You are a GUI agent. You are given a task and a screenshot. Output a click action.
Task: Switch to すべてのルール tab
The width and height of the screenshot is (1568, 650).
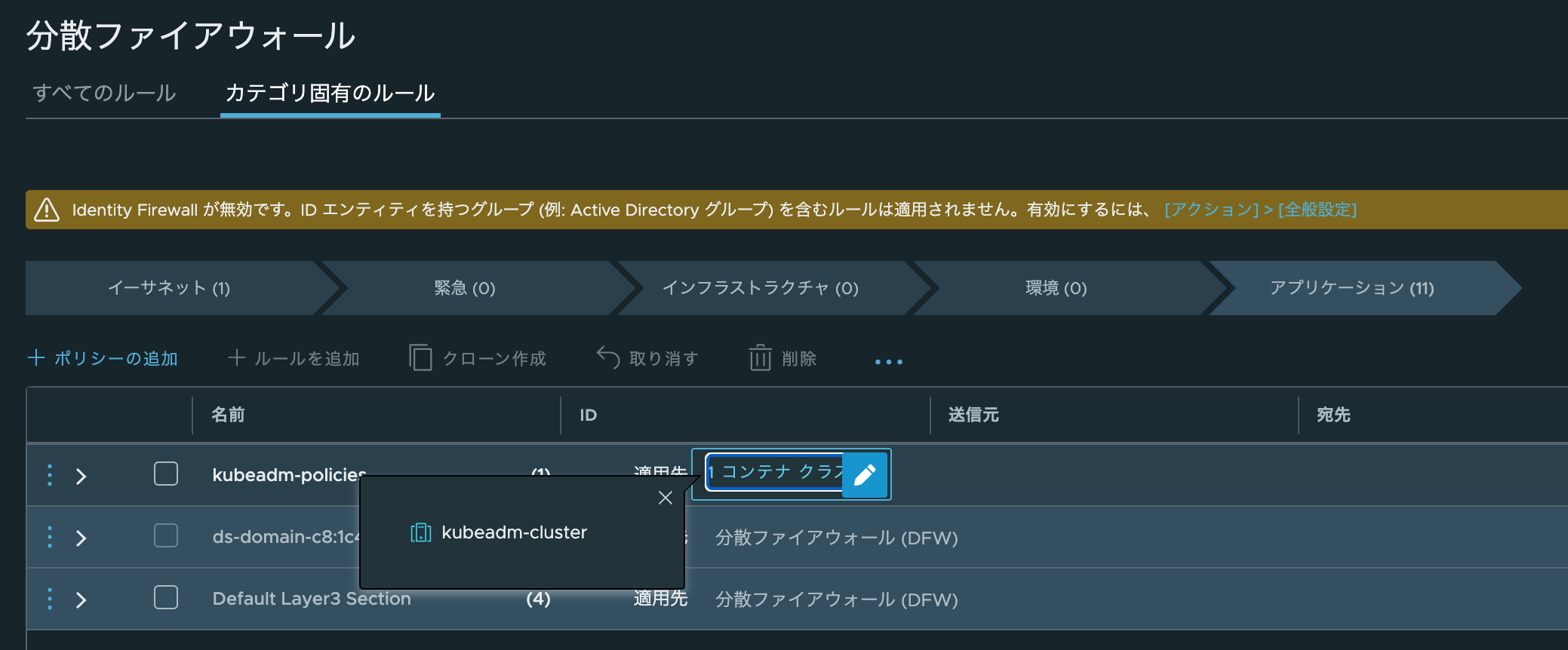tap(104, 94)
